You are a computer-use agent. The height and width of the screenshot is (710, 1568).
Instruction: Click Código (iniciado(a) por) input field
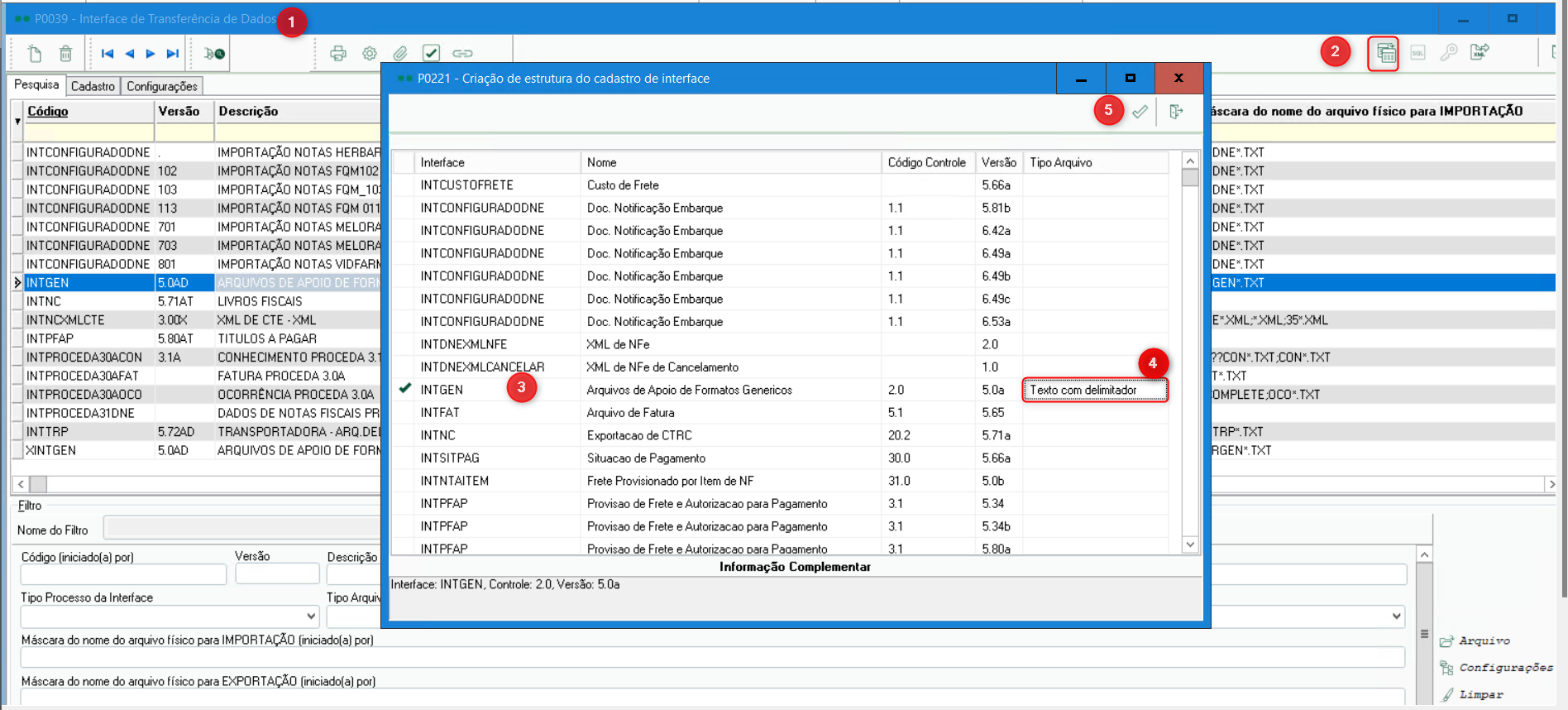(x=123, y=574)
